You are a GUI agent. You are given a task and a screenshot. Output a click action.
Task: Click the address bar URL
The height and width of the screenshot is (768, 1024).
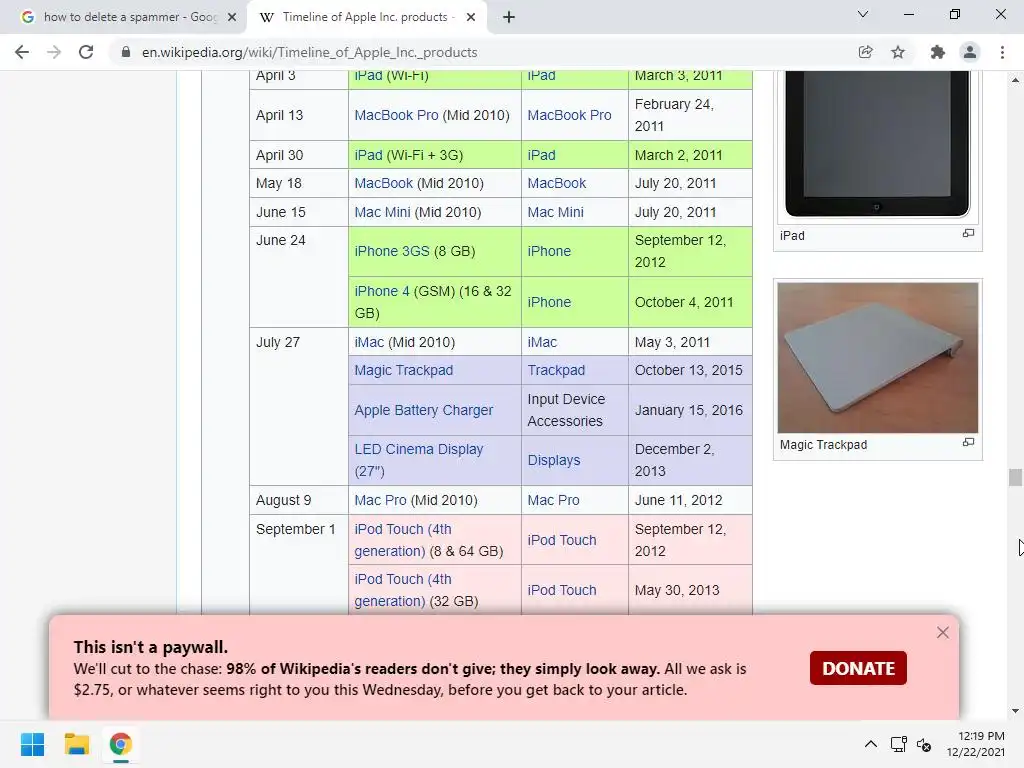coord(310,52)
